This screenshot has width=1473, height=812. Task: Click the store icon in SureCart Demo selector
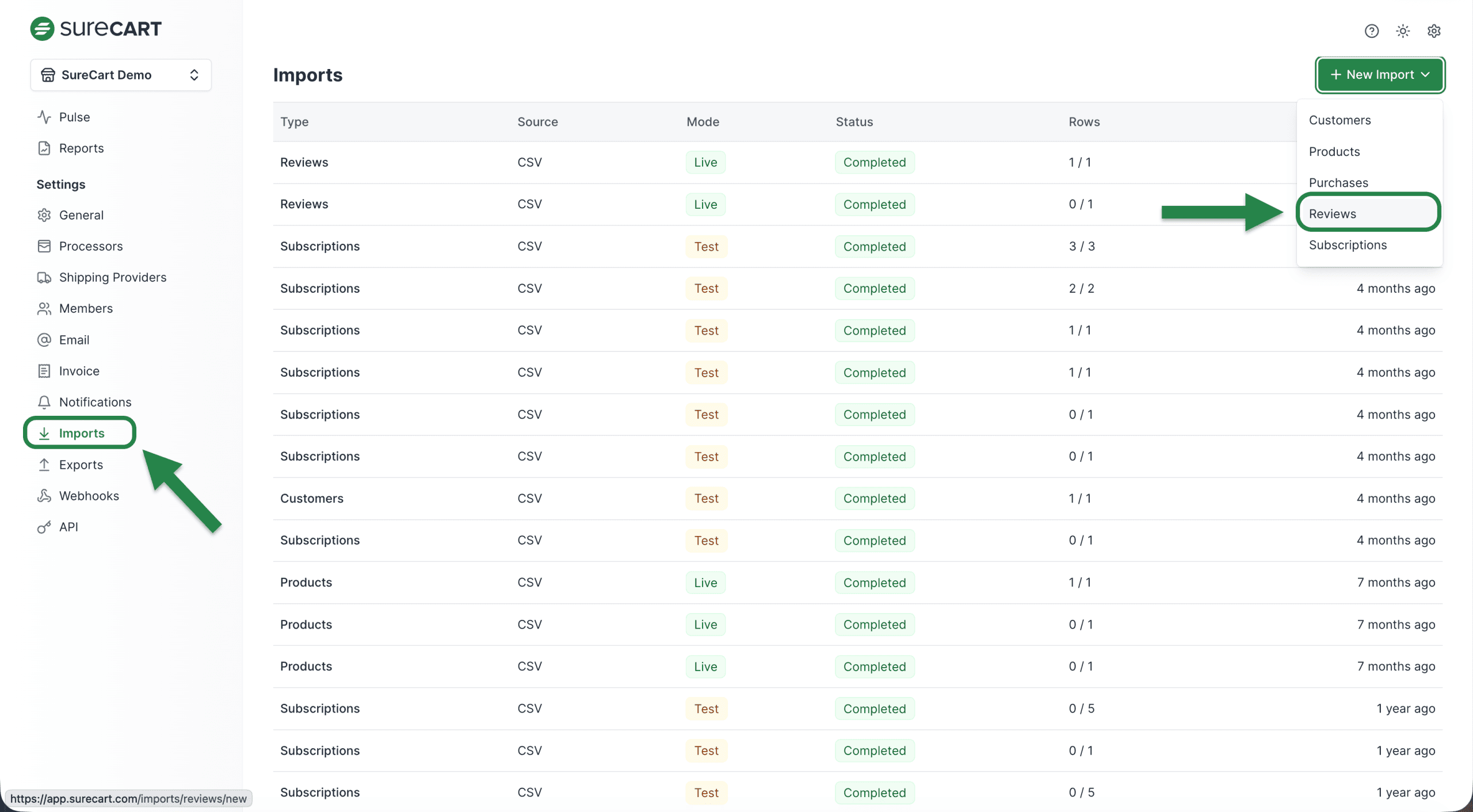pos(48,75)
